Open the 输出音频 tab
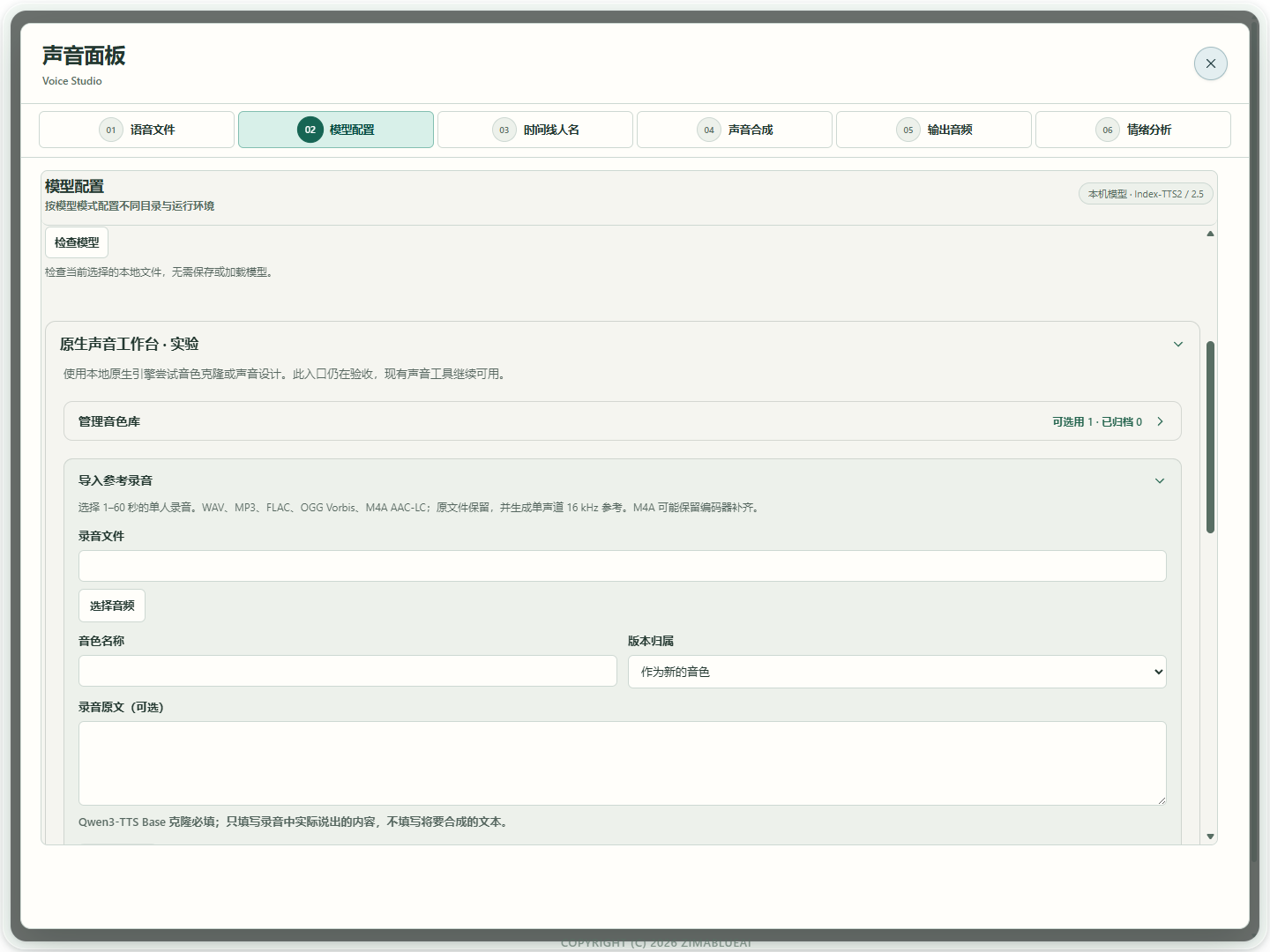 [x=934, y=130]
